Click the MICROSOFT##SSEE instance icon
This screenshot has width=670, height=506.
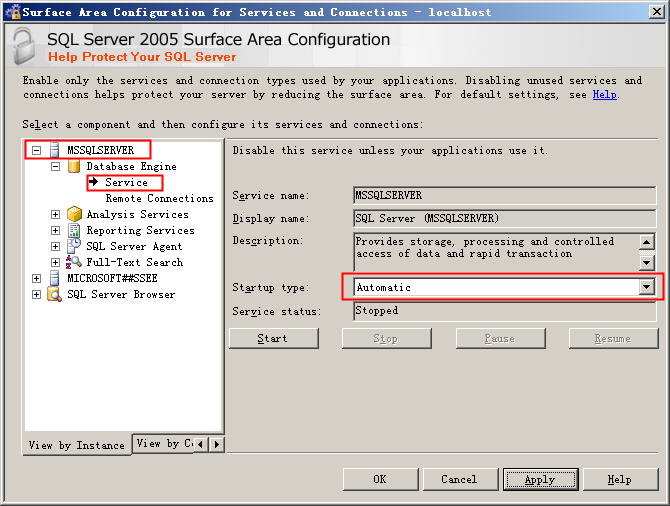pos(55,278)
